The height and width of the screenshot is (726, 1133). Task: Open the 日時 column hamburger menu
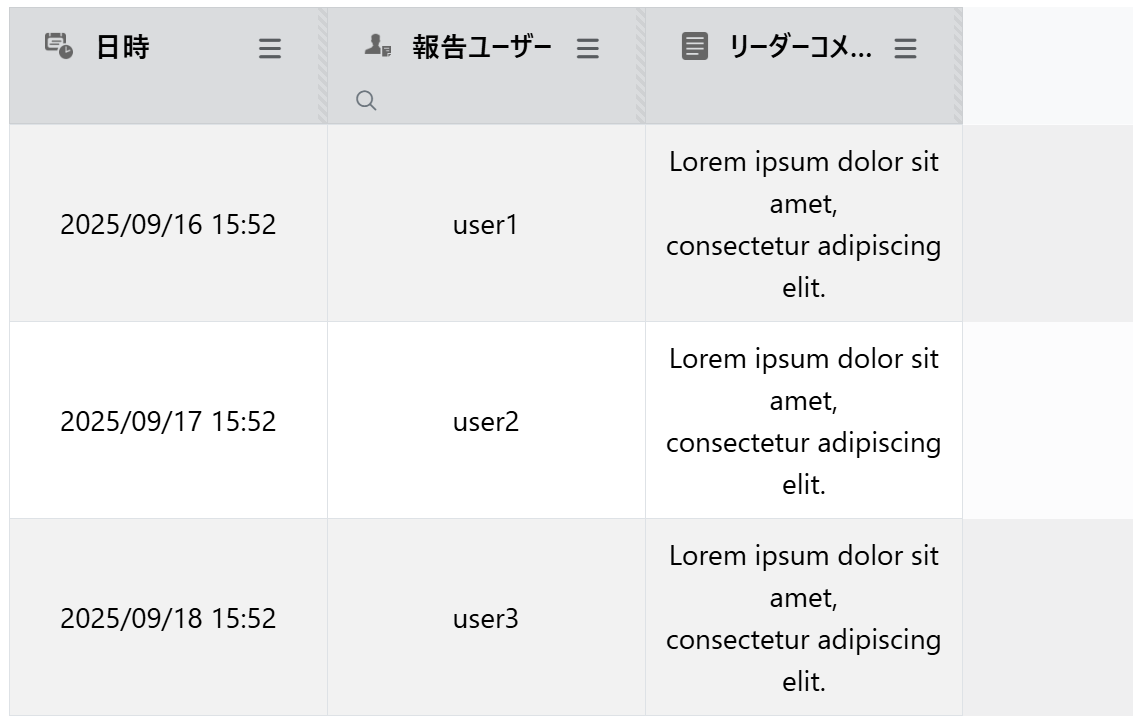(270, 48)
